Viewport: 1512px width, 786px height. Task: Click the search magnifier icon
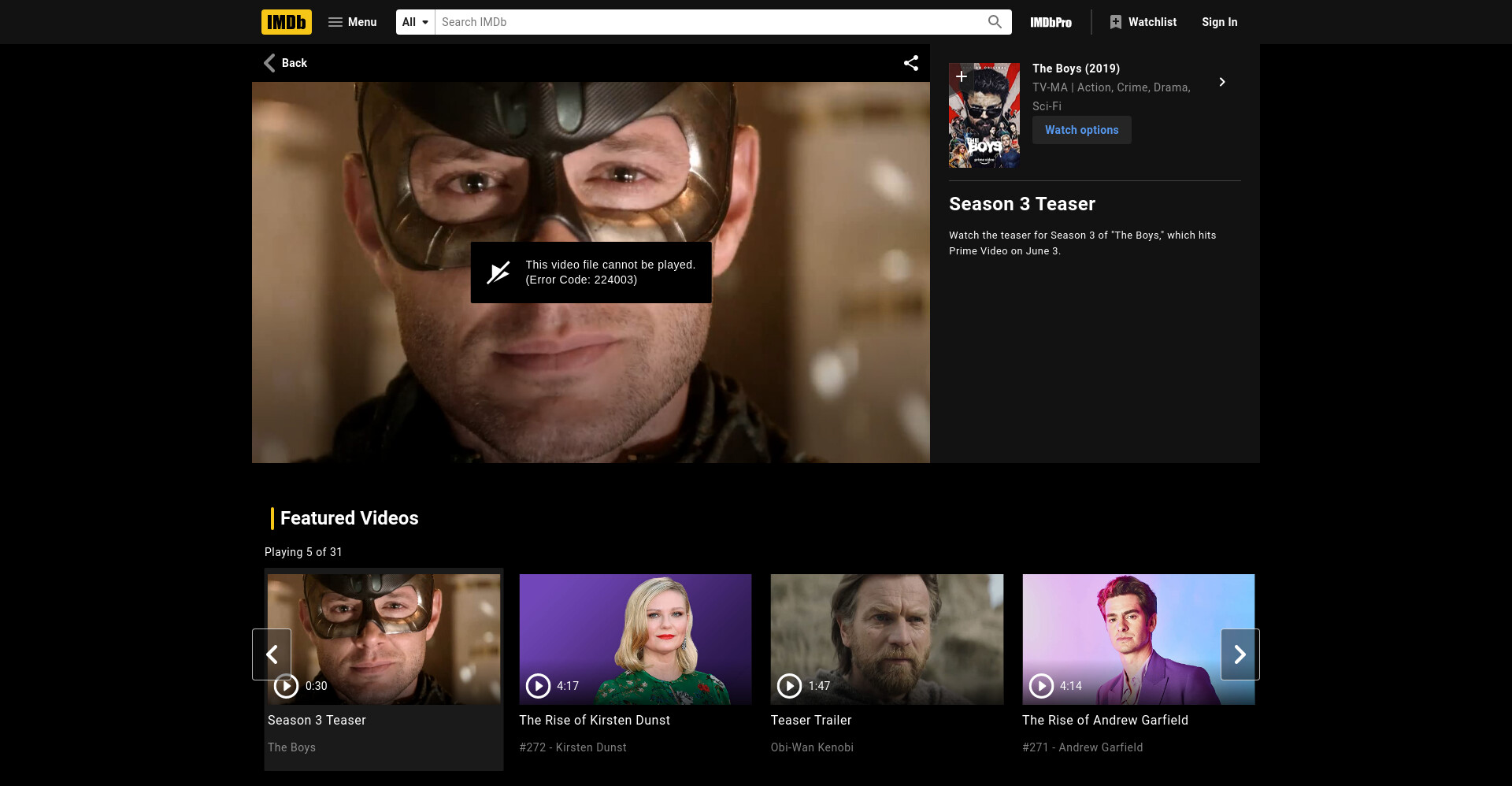coord(995,22)
